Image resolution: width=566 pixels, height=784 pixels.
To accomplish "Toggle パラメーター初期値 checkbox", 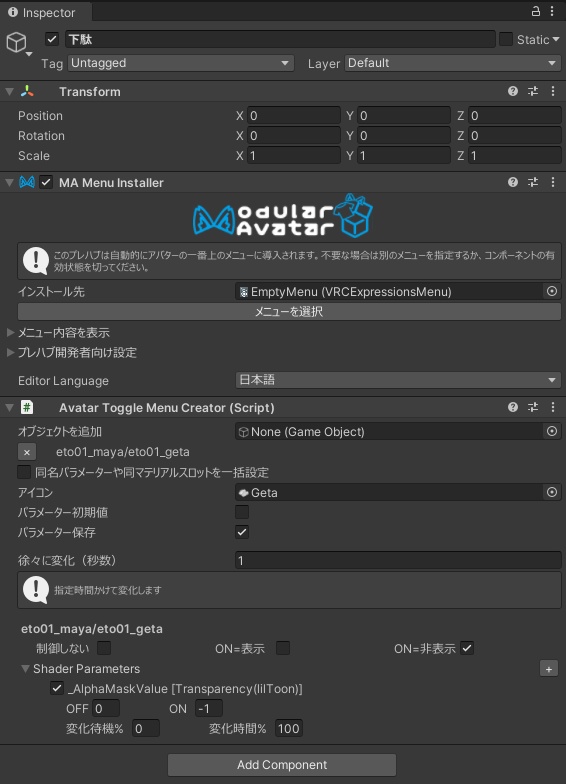I will coord(242,512).
